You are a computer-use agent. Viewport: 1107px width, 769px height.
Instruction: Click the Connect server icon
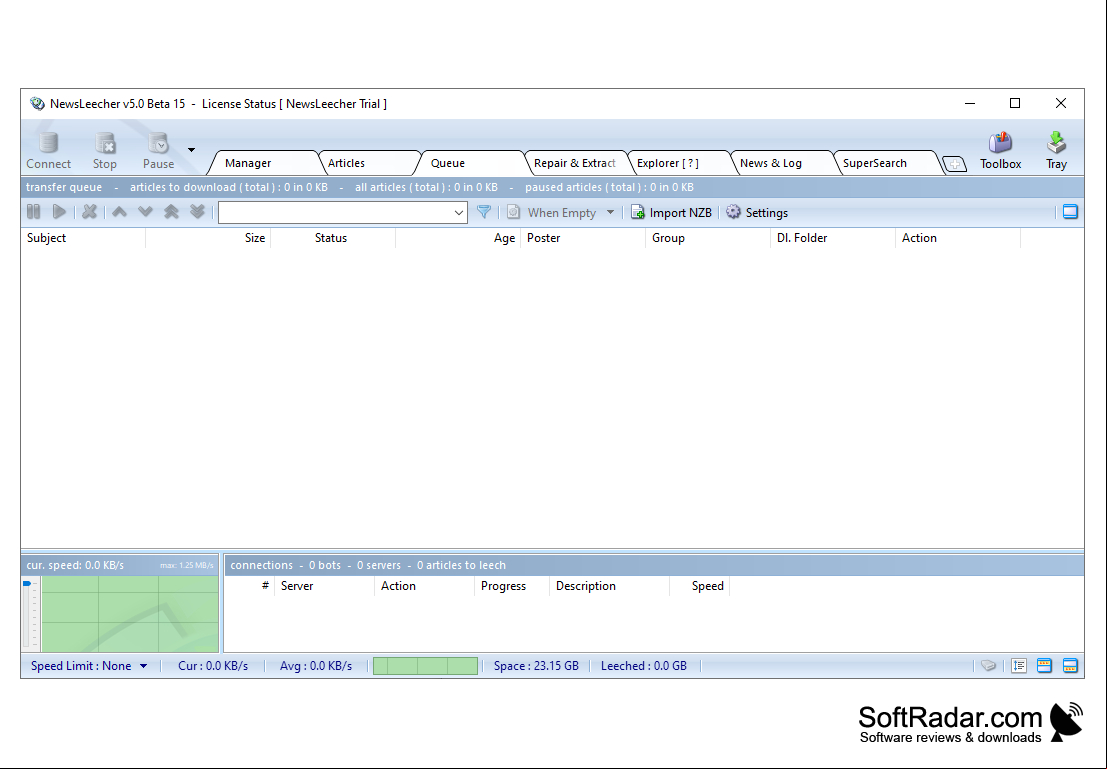tap(48, 150)
